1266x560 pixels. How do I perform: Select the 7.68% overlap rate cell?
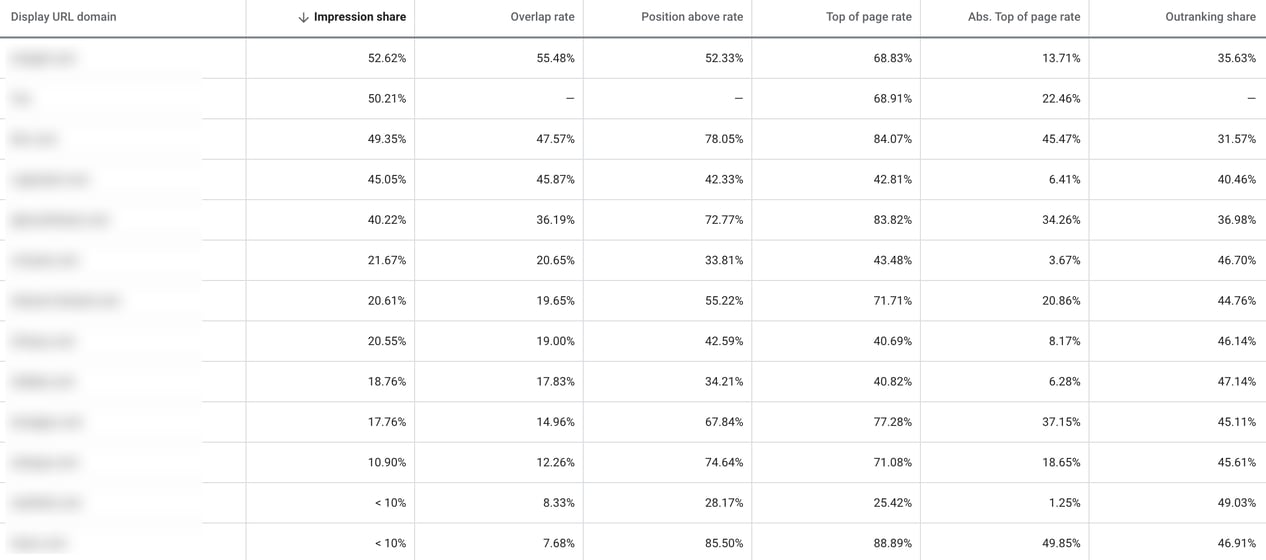click(x=558, y=543)
